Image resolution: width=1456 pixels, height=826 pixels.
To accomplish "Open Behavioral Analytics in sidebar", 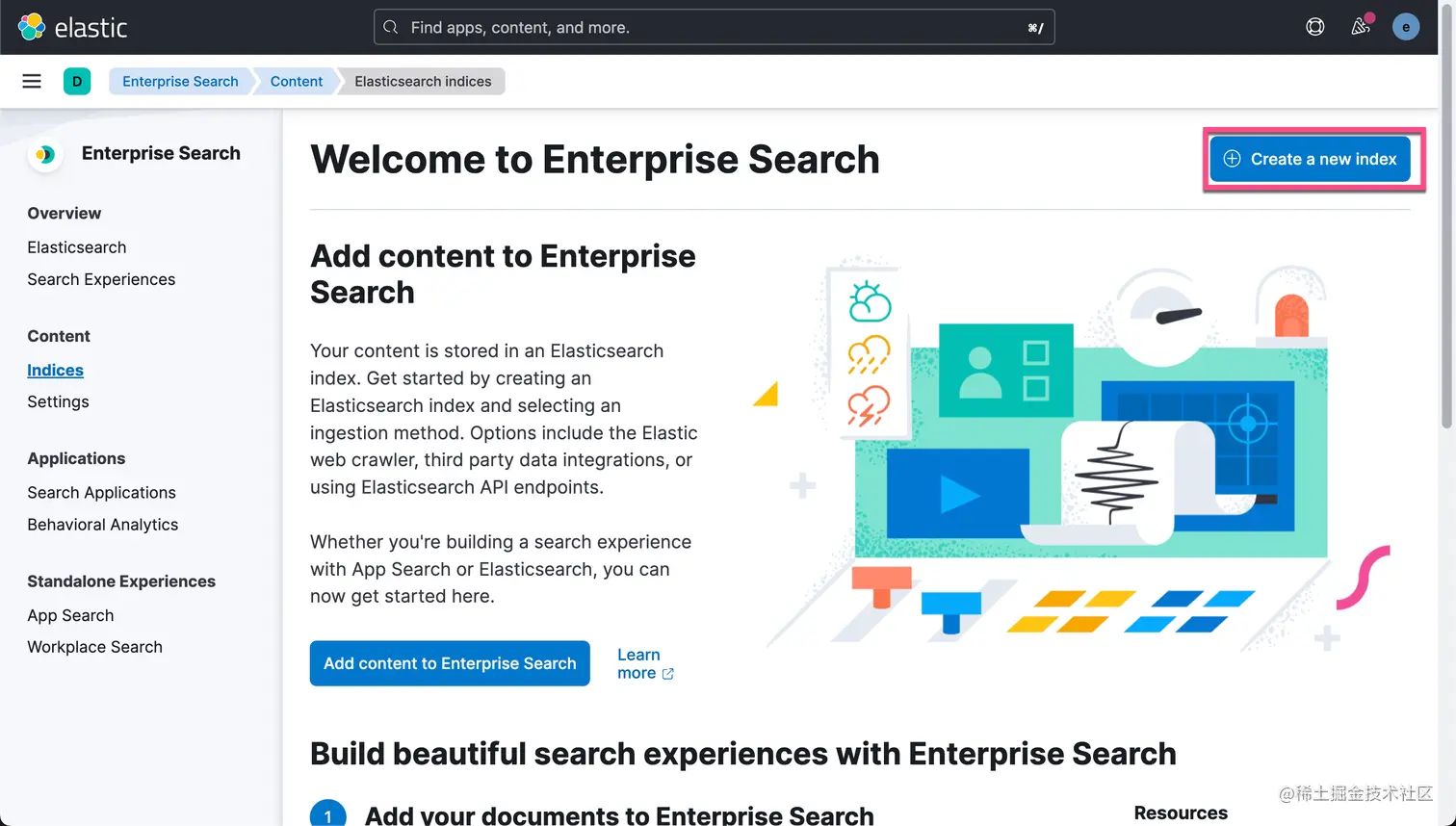I will 102,525.
